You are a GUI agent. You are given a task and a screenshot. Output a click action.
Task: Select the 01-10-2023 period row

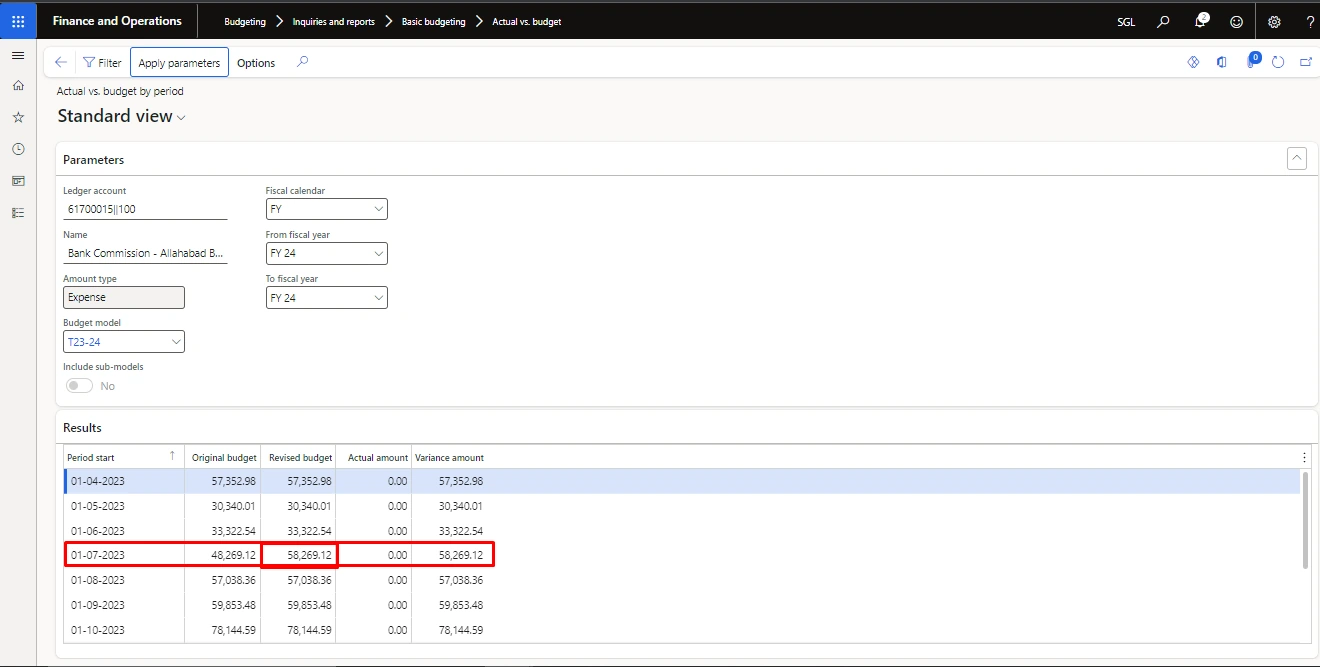tap(681, 630)
